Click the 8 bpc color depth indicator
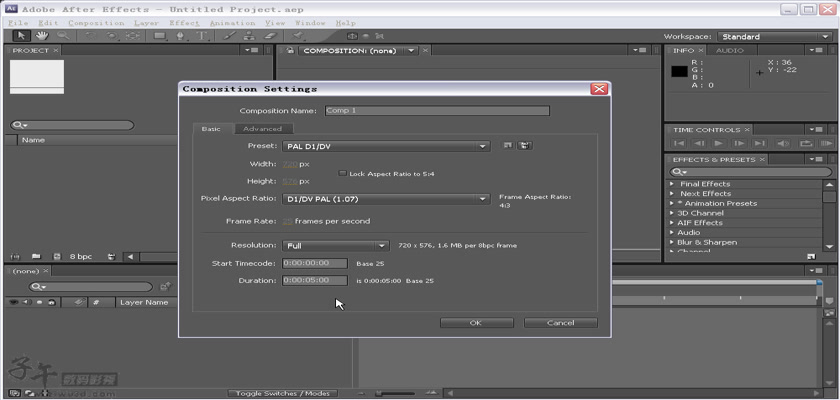This screenshot has width=840, height=400. coord(81,256)
